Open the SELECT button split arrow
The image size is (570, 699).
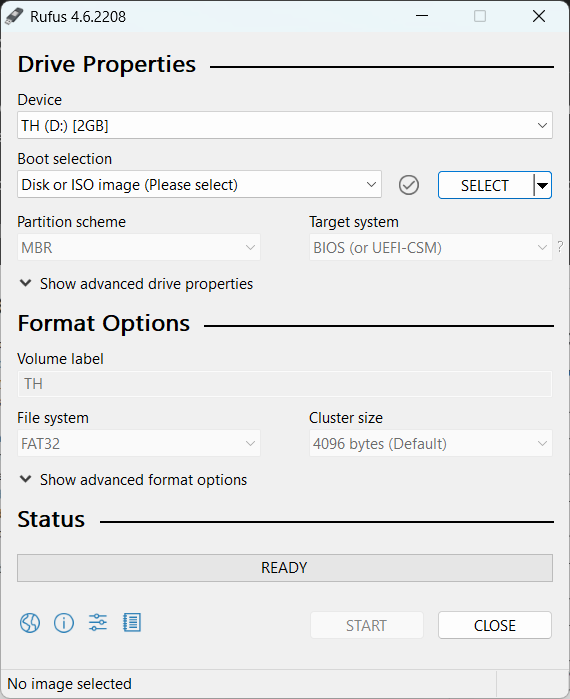(x=542, y=185)
